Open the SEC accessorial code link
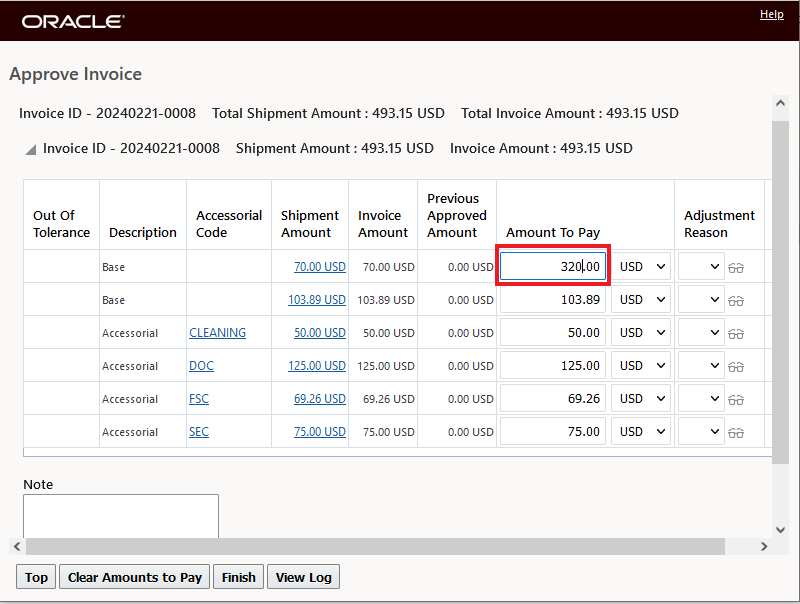The height and width of the screenshot is (604, 800). tap(199, 432)
